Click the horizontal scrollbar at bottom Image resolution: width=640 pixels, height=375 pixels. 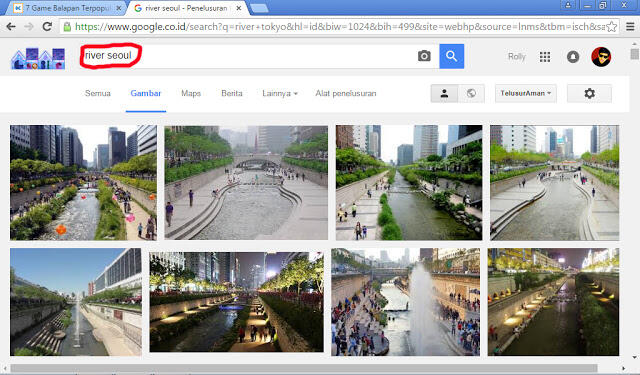click(304, 368)
